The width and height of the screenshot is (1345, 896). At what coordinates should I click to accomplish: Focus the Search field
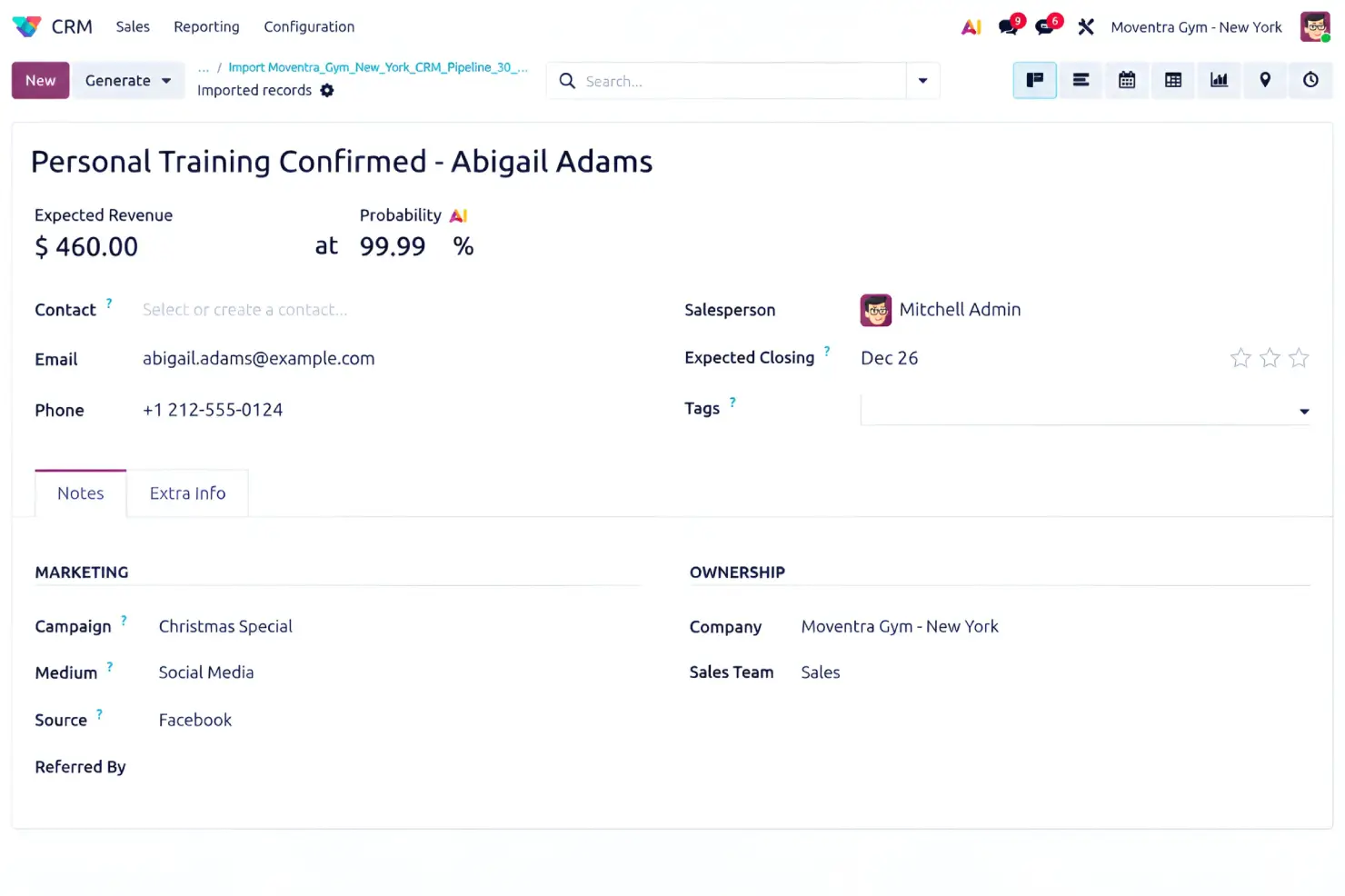point(741,81)
